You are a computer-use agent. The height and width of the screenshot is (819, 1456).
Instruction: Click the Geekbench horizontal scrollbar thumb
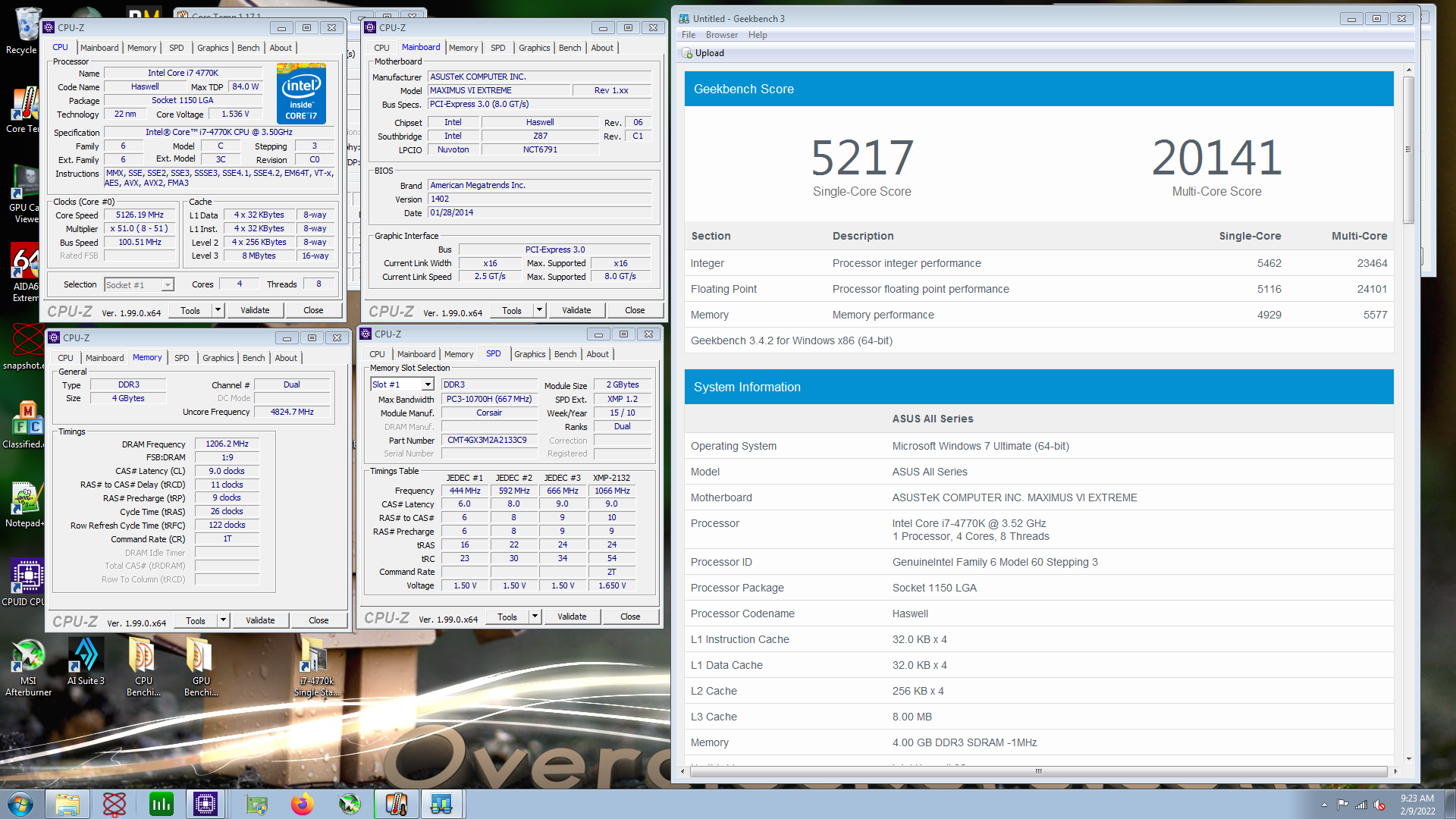[x=1039, y=771]
